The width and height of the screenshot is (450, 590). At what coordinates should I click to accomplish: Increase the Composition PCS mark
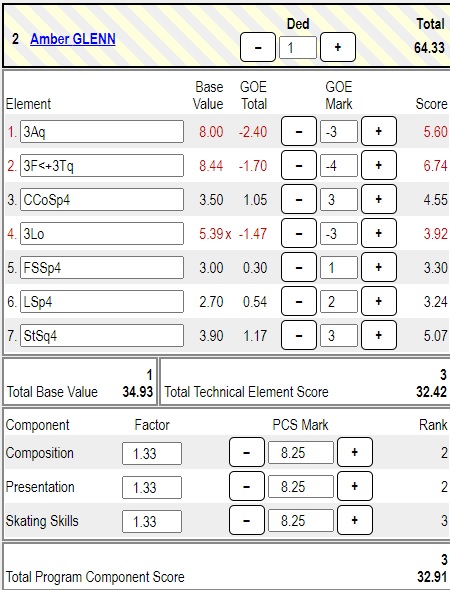(x=355, y=452)
